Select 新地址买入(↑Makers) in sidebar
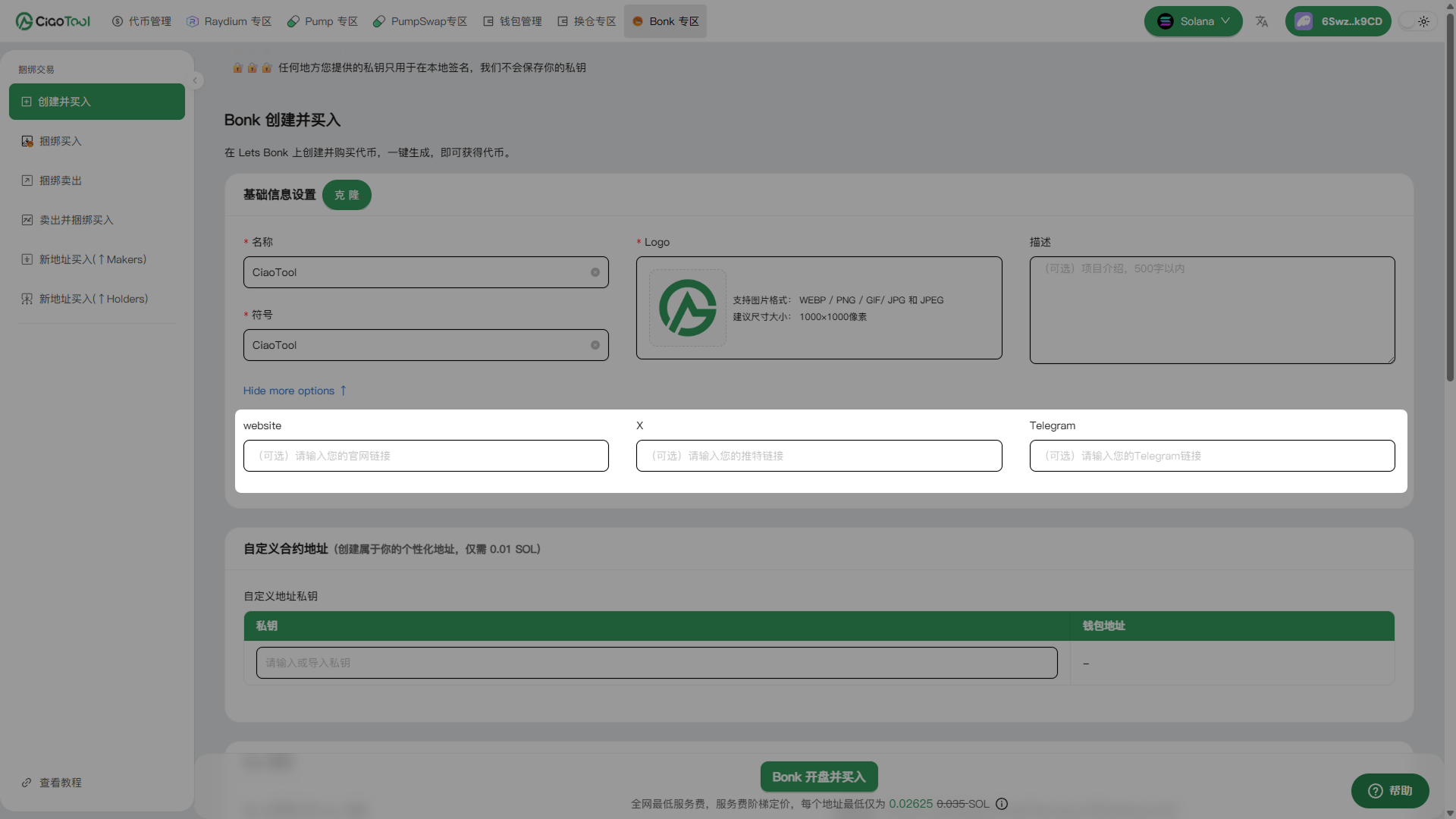Image resolution: width=1456 pixels, height=819 pixels. 97,259
